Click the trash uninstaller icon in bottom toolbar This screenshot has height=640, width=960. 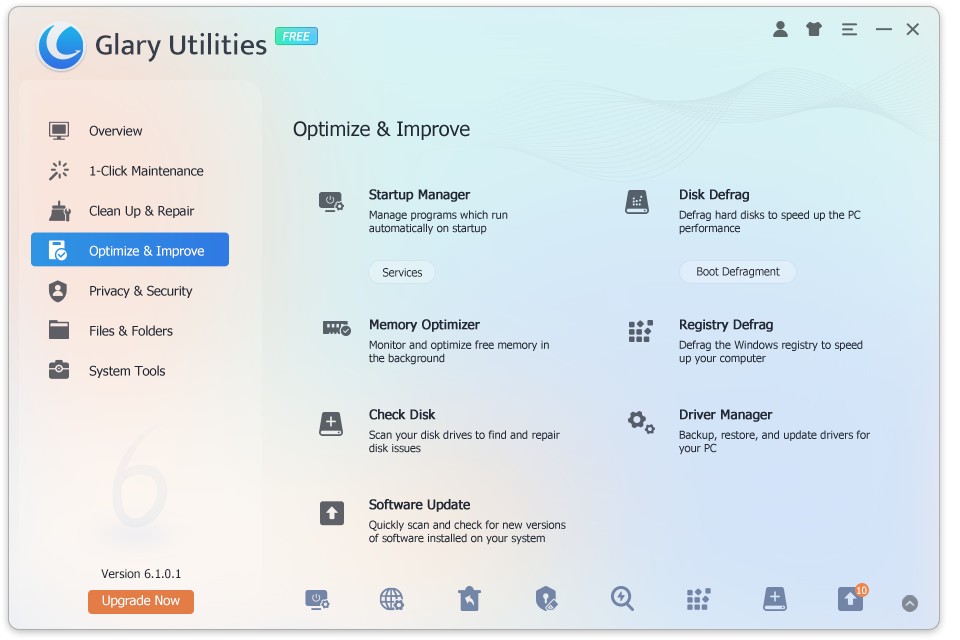pyautogui.click(x=469, y=599)
